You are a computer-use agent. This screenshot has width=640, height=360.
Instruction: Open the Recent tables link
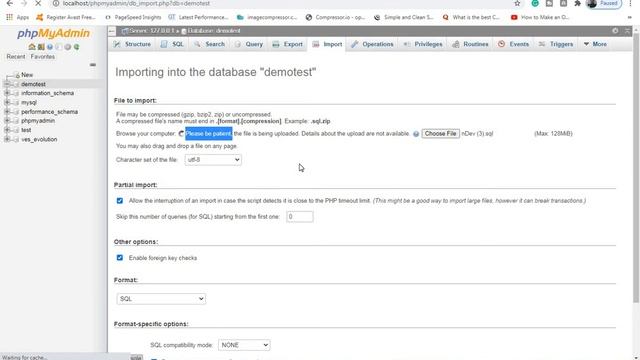point(16,57)
